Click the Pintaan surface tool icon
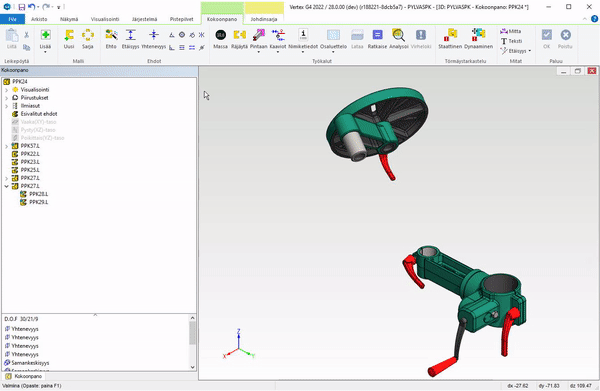 pos(259,35)
